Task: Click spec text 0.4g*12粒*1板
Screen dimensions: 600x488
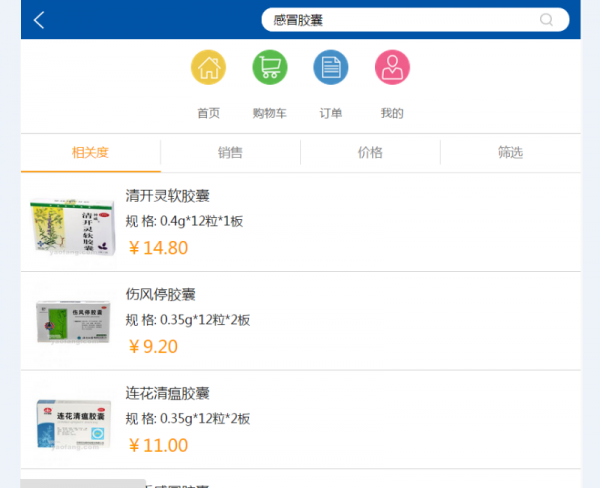Action: [202, 221]
